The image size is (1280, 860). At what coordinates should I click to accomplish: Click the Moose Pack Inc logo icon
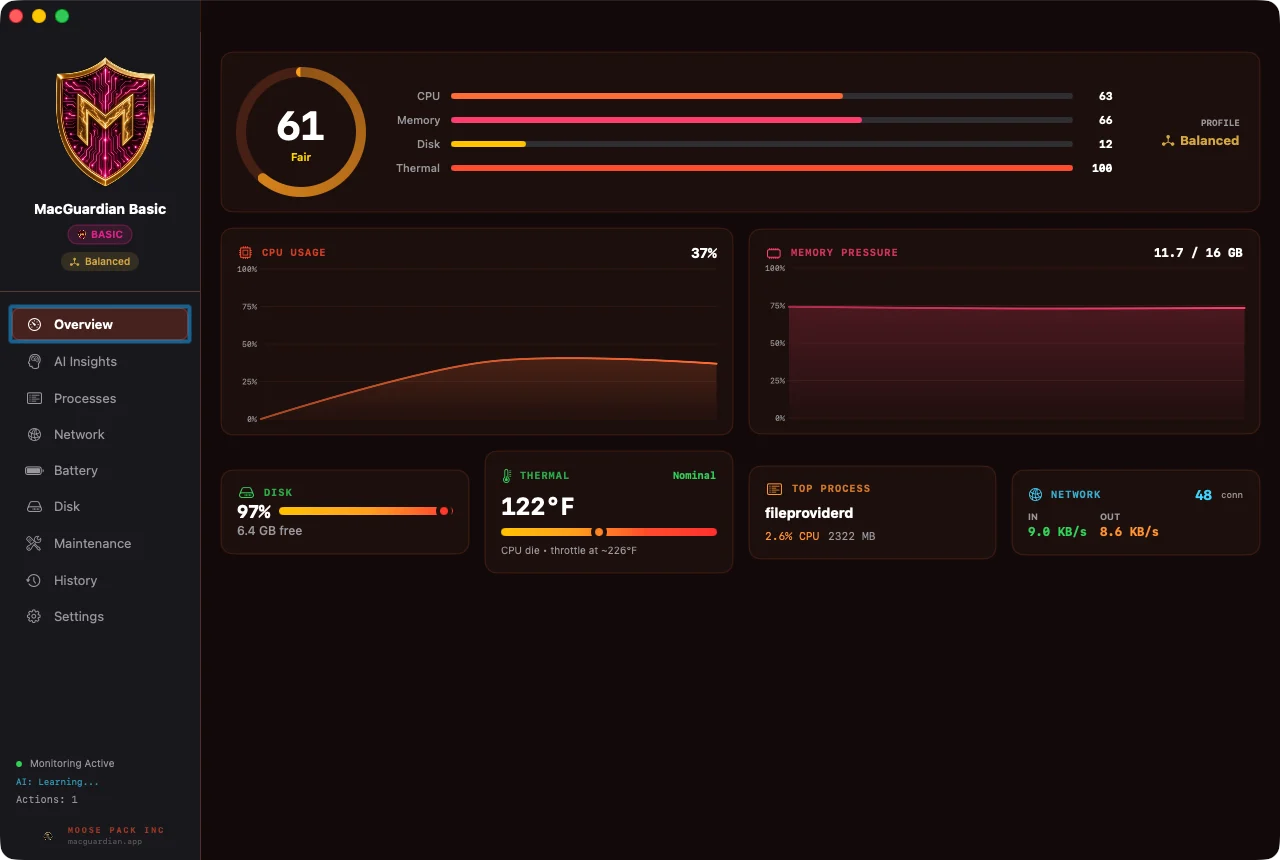pos(48,835)
